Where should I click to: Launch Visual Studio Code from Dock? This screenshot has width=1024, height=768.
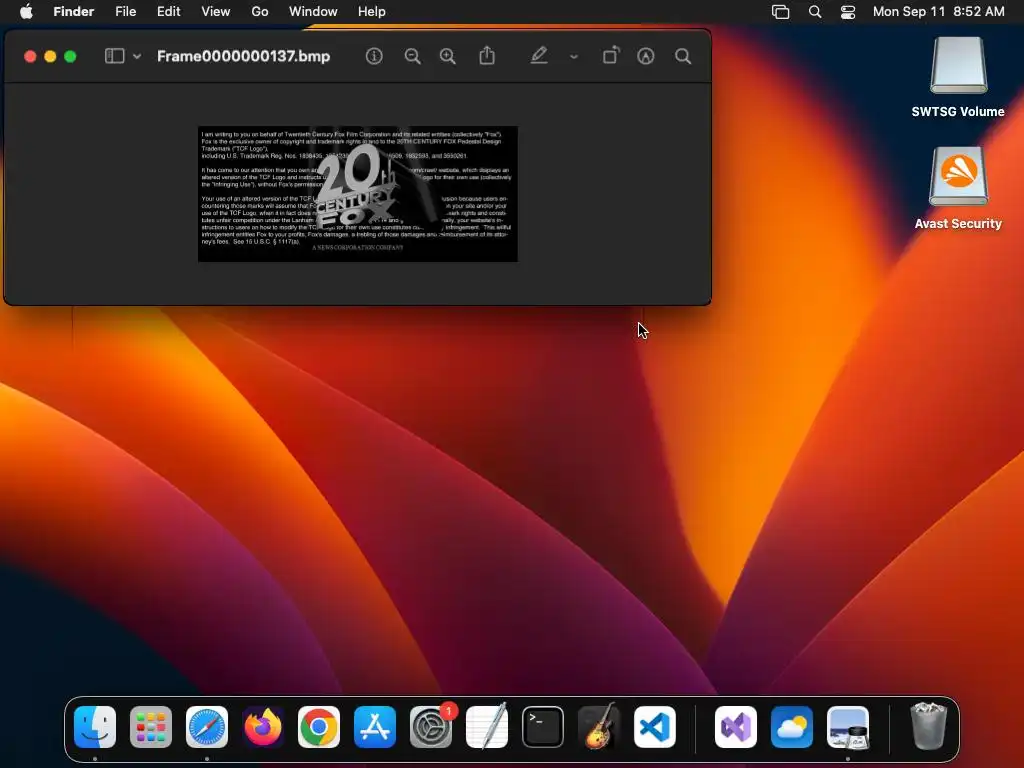655,727
